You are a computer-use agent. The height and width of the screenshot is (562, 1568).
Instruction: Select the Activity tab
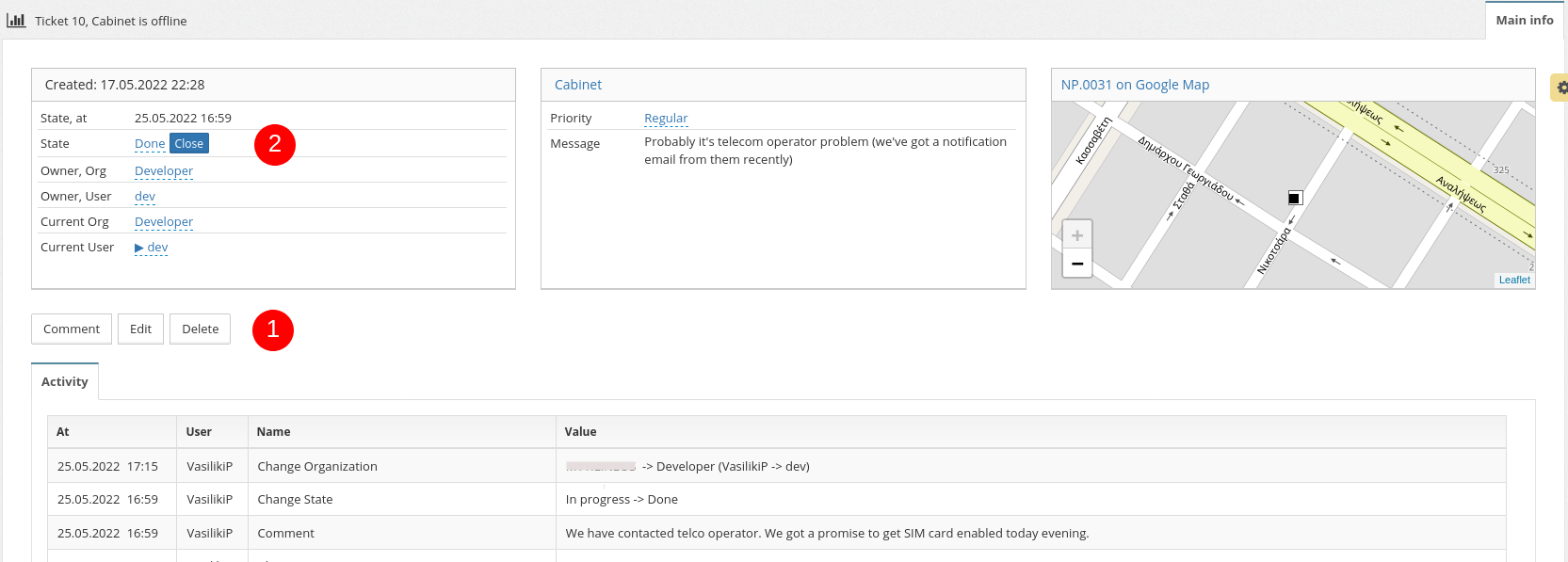pyautogui.click(x=65, y=381)
